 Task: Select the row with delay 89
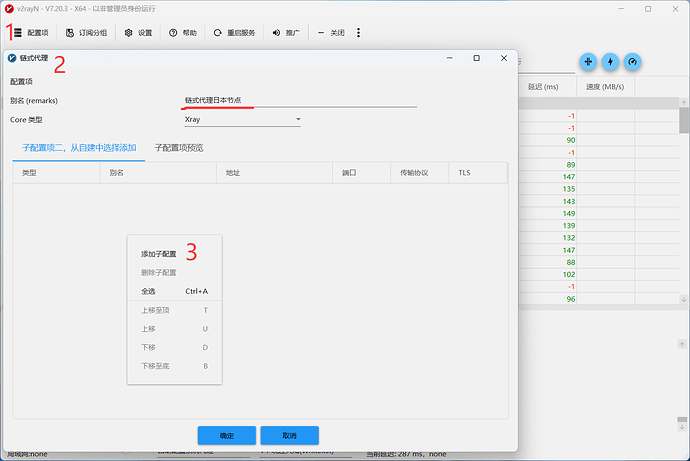598,165
